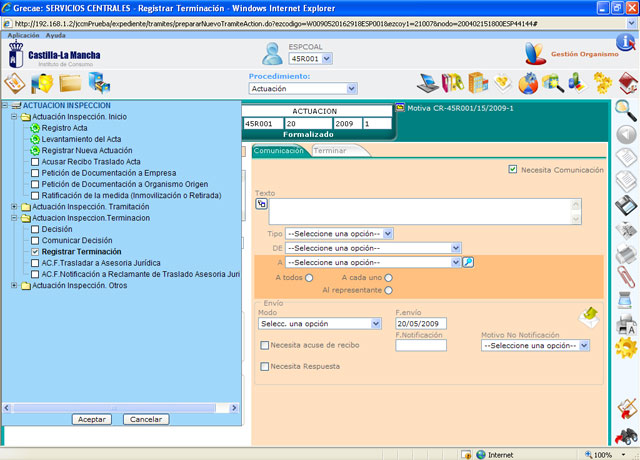640x460 pixels.
Task: Click the yellow gears icon in top toolbar
Action: (602, 83)
